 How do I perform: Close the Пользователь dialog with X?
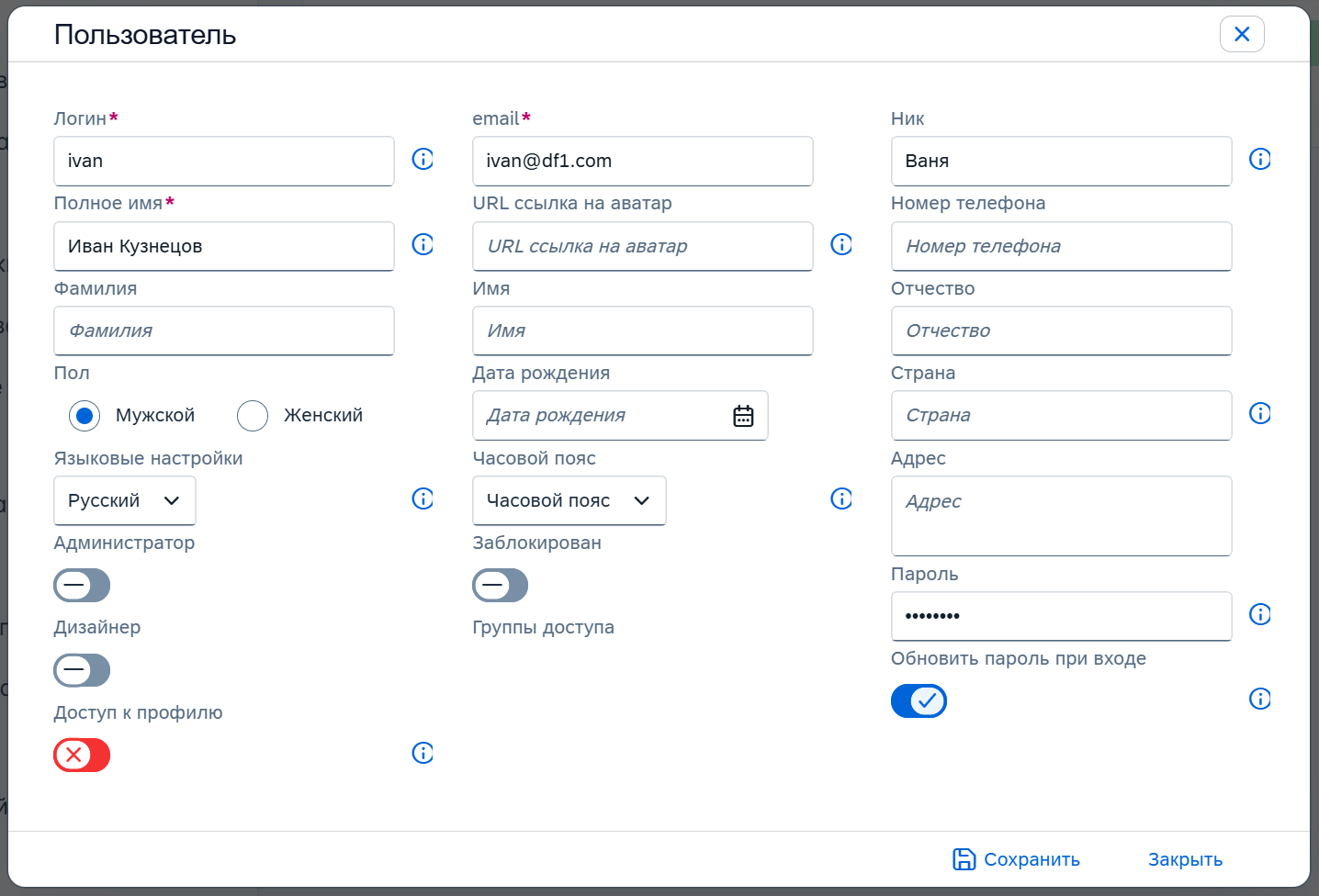(1242, 34)
